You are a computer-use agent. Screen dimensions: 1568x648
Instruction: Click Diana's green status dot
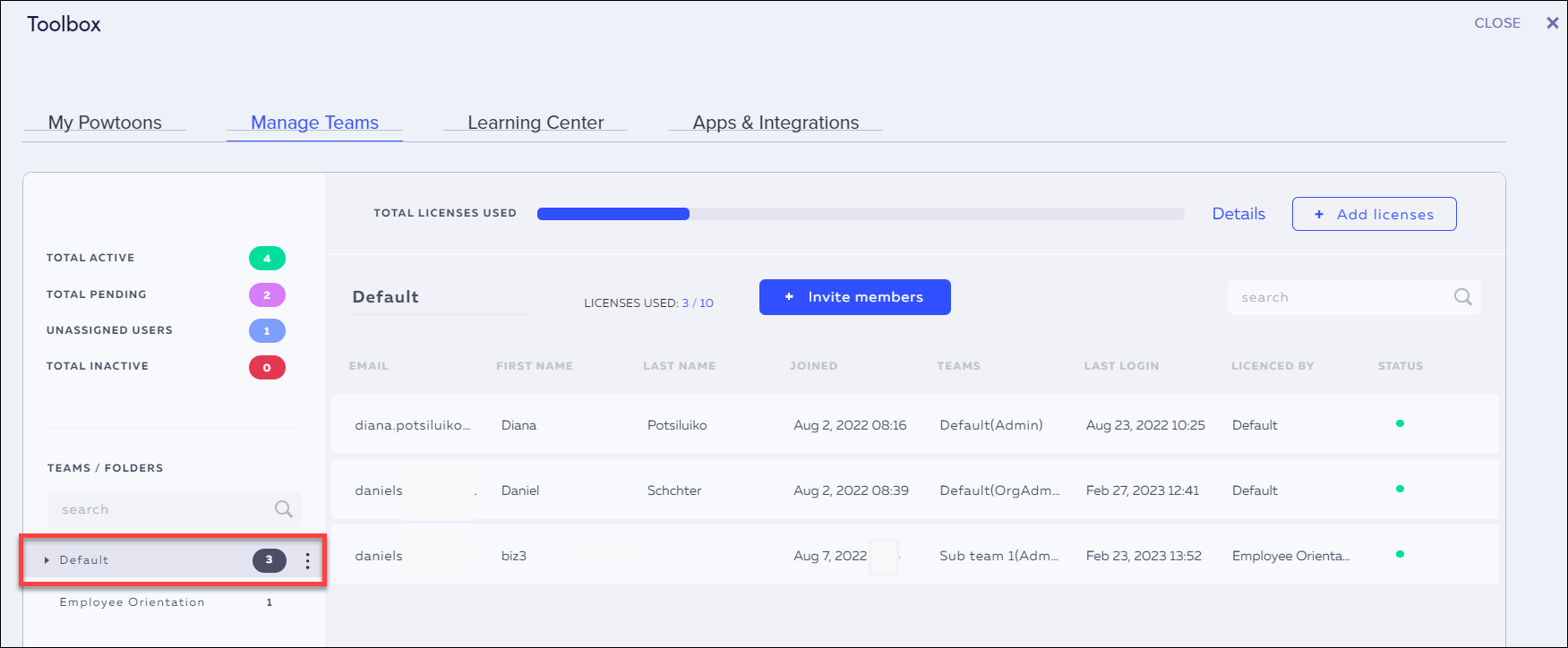[x=1400, y=423]
